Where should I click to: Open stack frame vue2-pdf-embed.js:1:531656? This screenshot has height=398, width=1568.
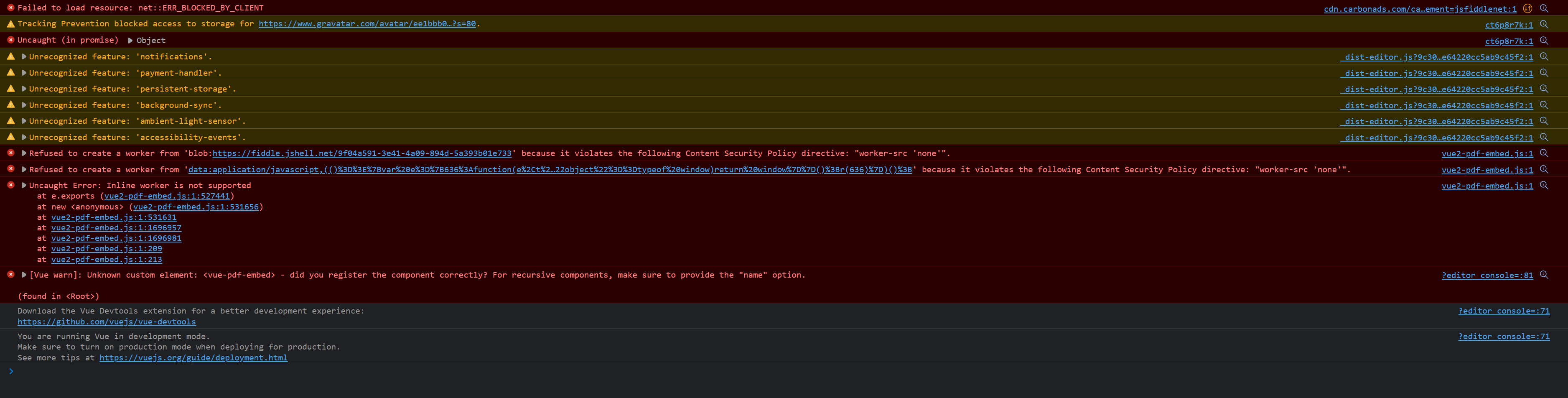196,207
